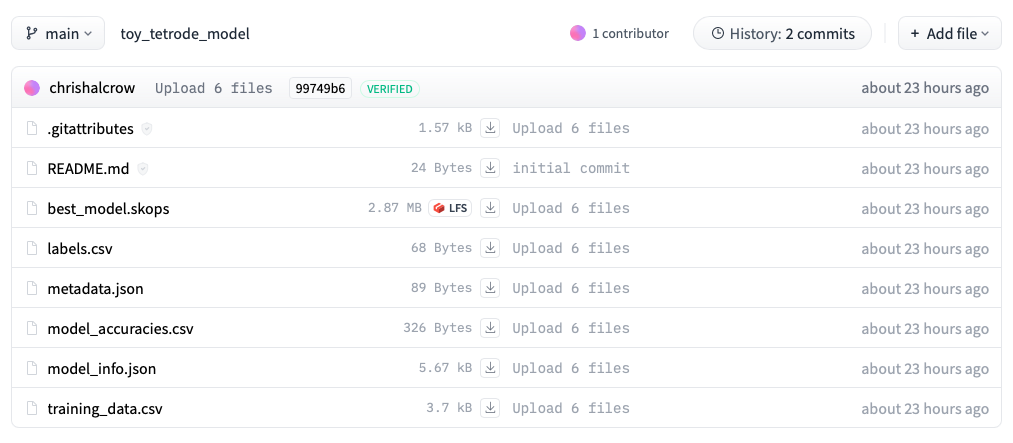
Task: Download metadata.json via download icon
Action: pos(490,288)
